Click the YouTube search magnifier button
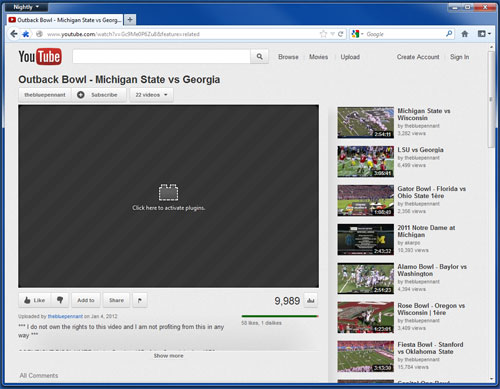Screen dimensions: 500x389 259,57
